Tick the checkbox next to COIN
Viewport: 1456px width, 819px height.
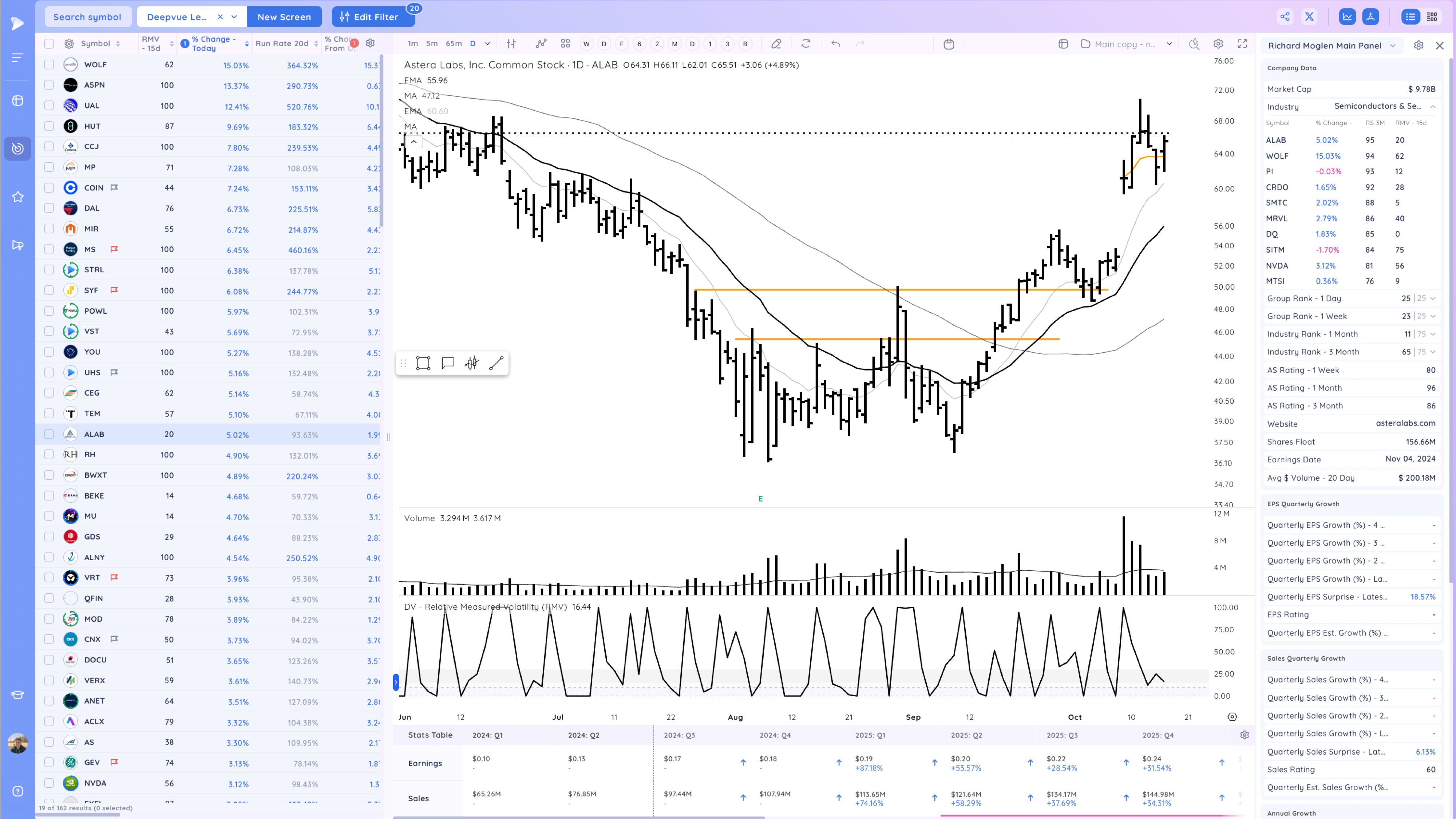pos(49,188)
